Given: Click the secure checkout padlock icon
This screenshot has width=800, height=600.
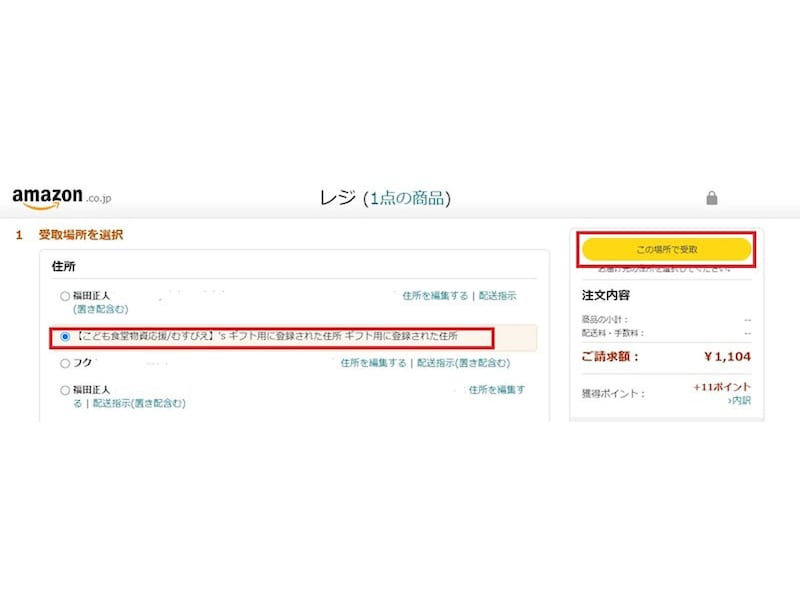Looking at the screenshot, I should tap(712, 196).
